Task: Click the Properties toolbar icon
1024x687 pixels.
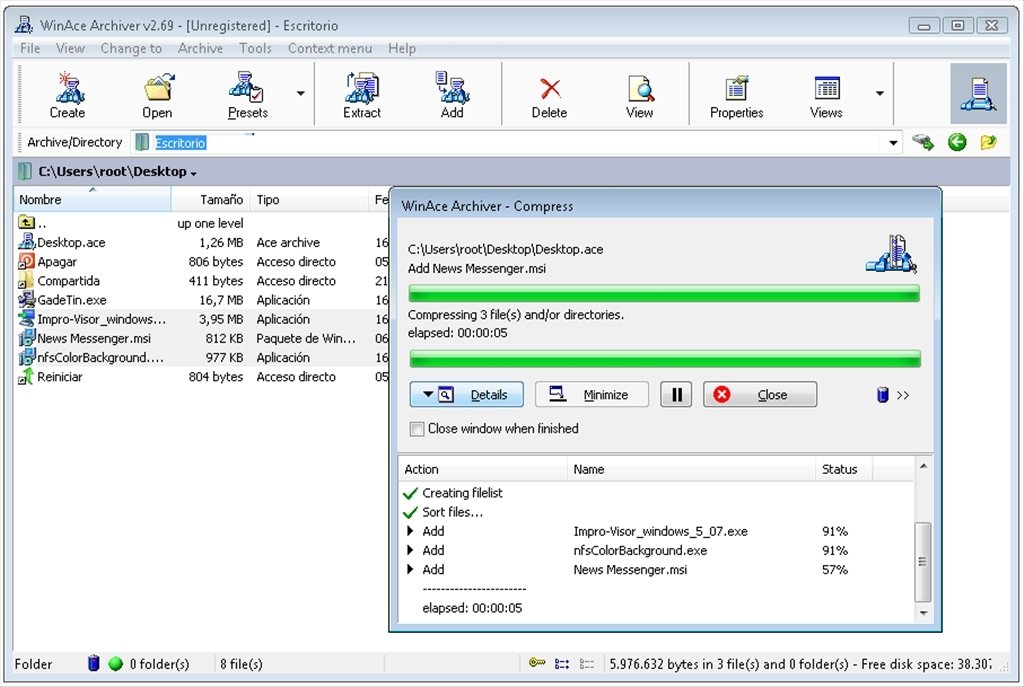Action: [736, 88]
